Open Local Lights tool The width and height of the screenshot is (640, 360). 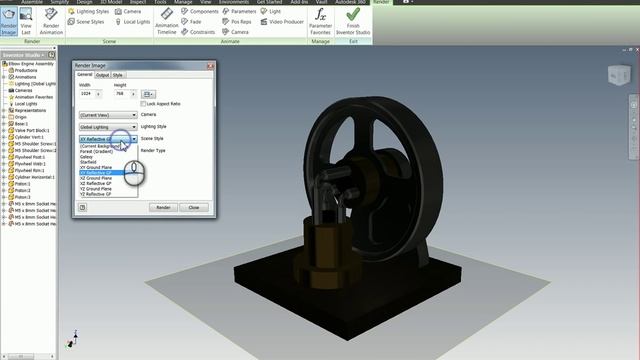click(133, 22)
